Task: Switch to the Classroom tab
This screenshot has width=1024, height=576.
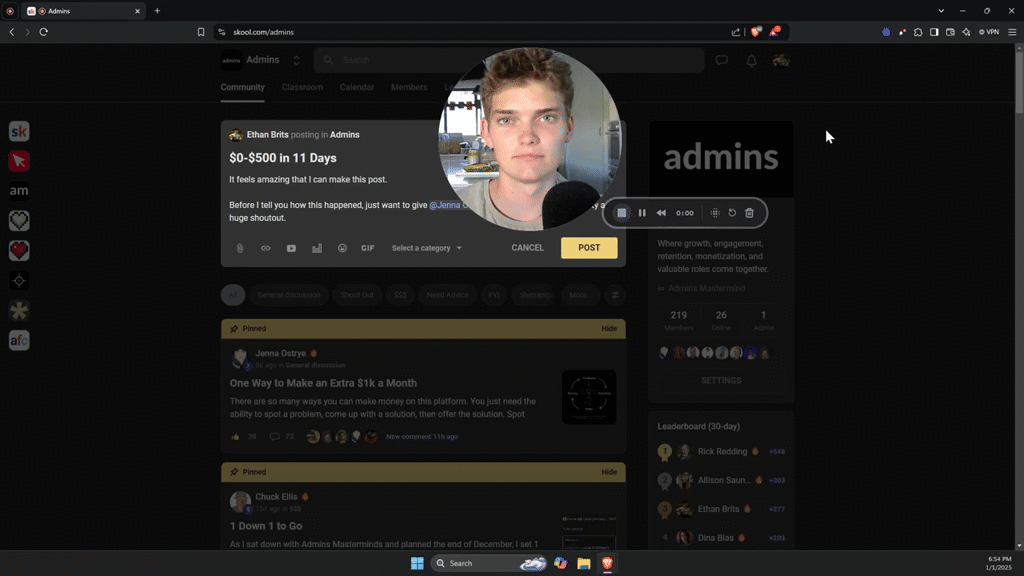Action: point(302,87)
